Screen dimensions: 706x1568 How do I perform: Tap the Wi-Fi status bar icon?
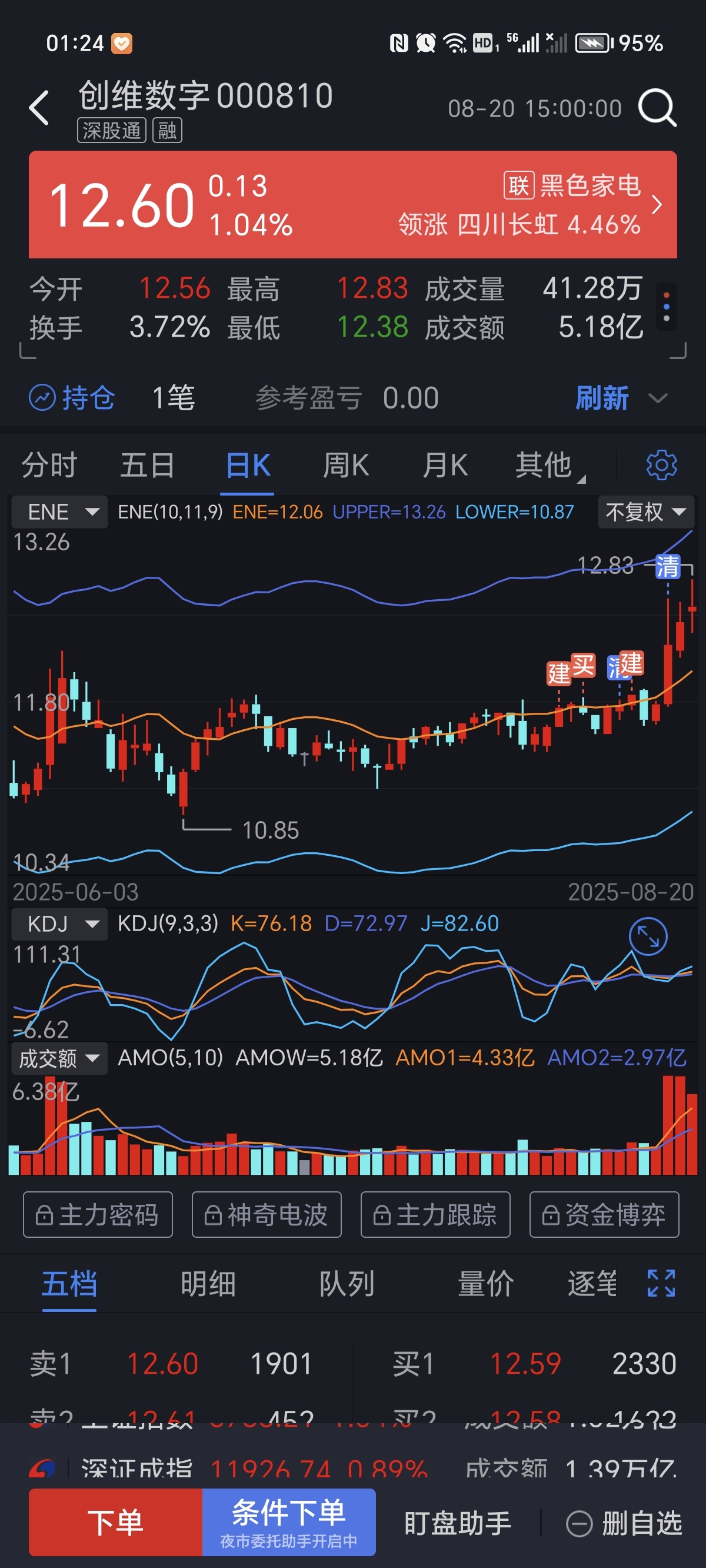pos(455,43)
